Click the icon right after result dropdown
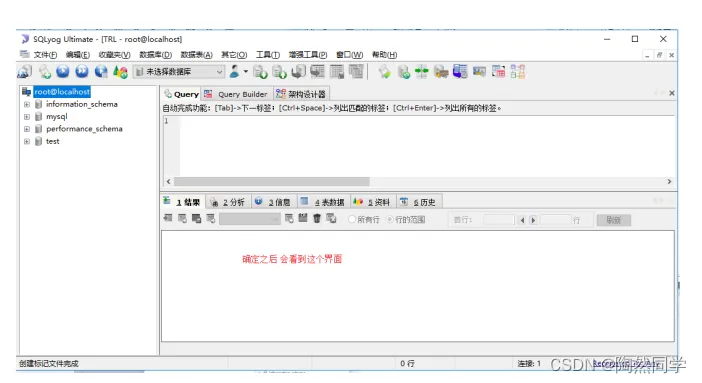This screenshot has width=702, height=383. pyautogui.click(x=289, y=218)
